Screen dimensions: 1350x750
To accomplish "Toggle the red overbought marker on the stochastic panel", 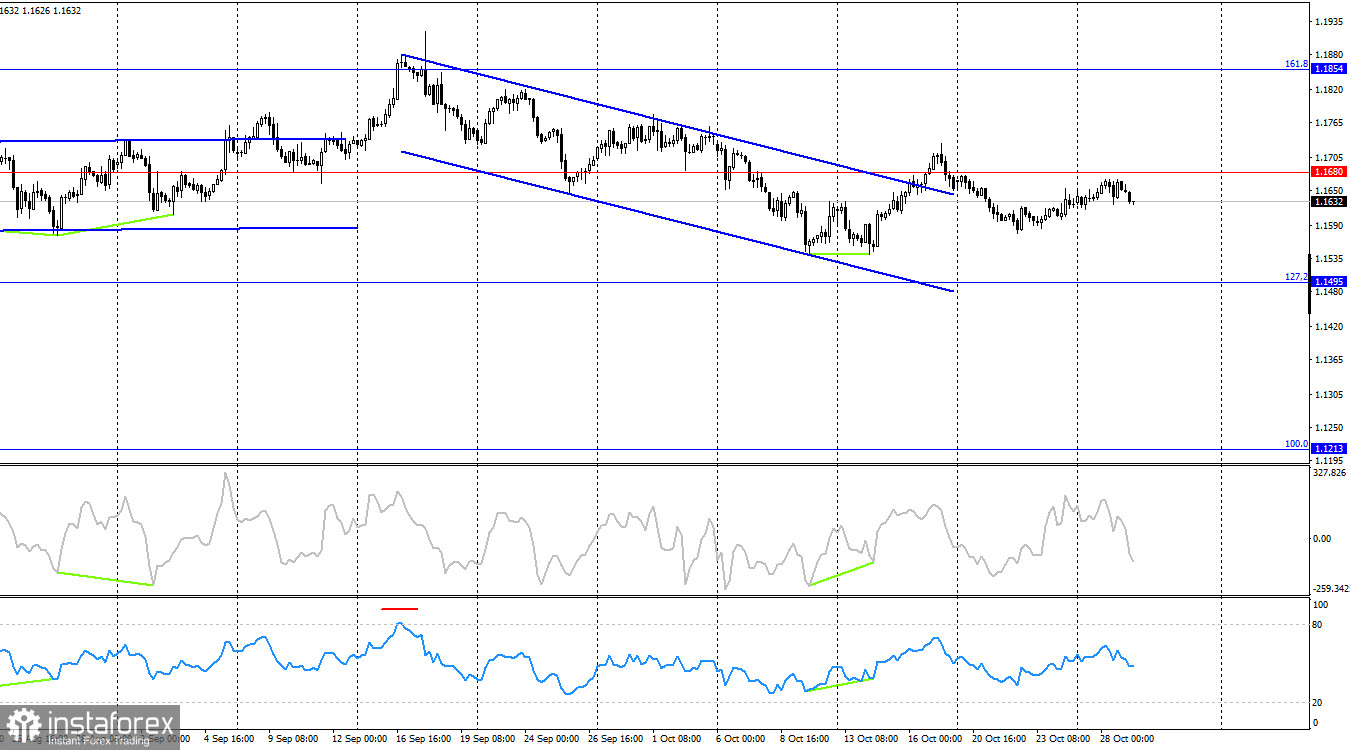I will (400, 607).
